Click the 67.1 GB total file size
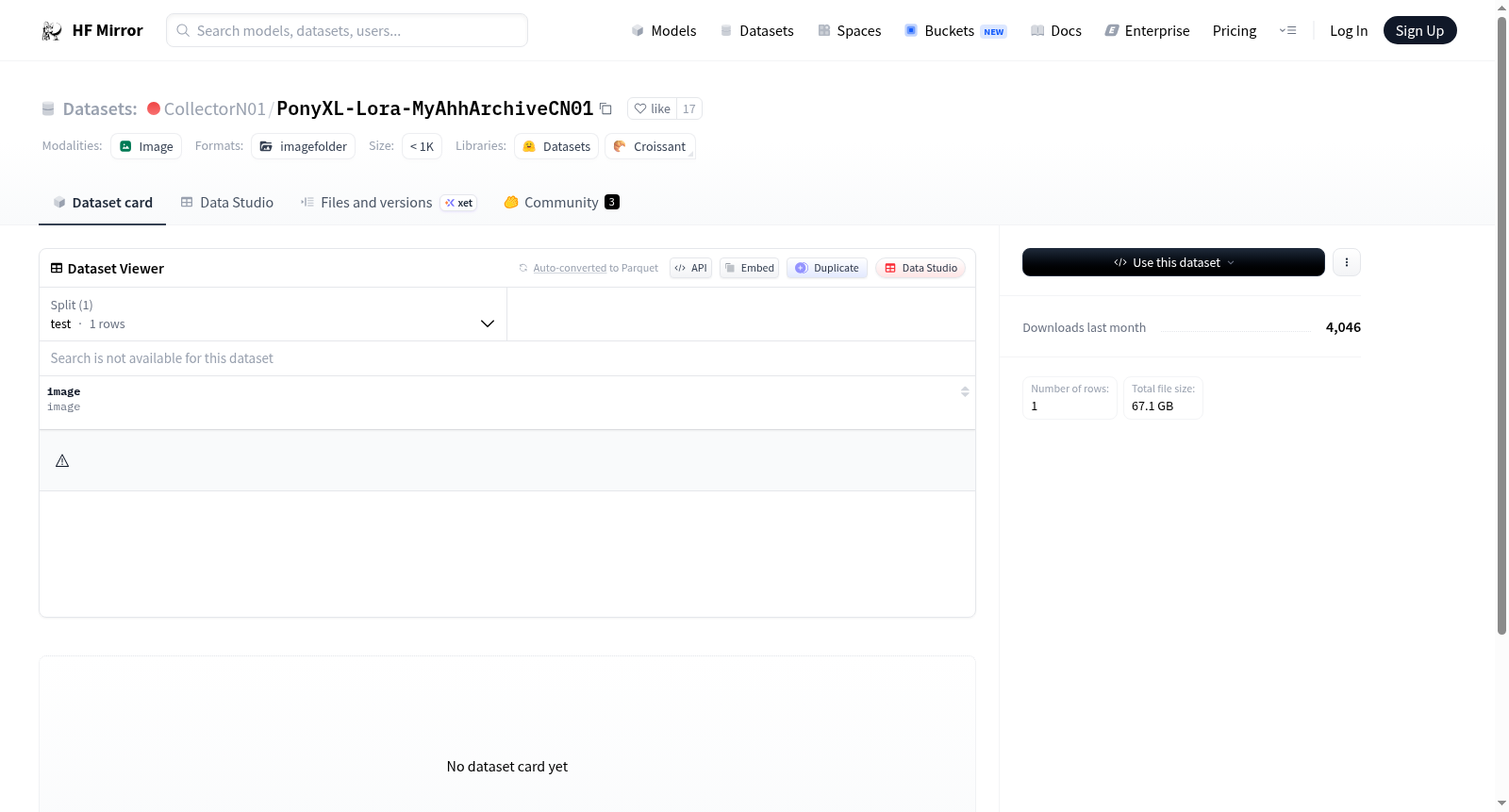Image resolution: width=1509 pixels, height=812 pixels. coord(1152,406)
